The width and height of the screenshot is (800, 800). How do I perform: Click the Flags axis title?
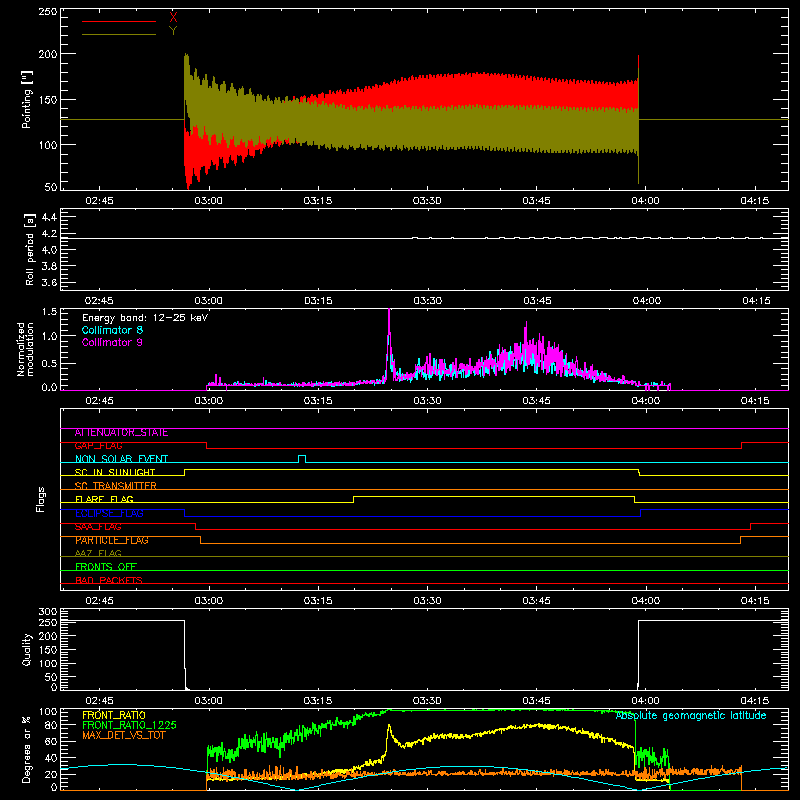coord(40,499)
